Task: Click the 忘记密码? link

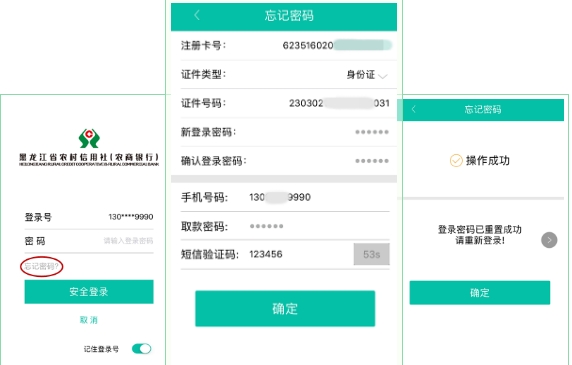Action: click(x=41, y=266)
